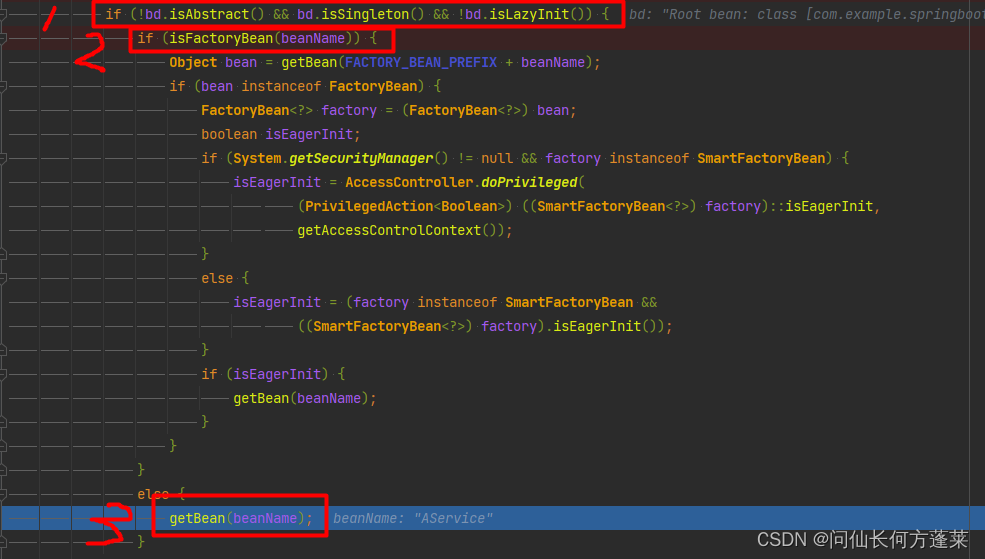Viewport: 985px width, 559px height.
Task: Click 'isEagerInit' in 'boolean isEagerInit;' declaration
Action: tap(309, 134)
